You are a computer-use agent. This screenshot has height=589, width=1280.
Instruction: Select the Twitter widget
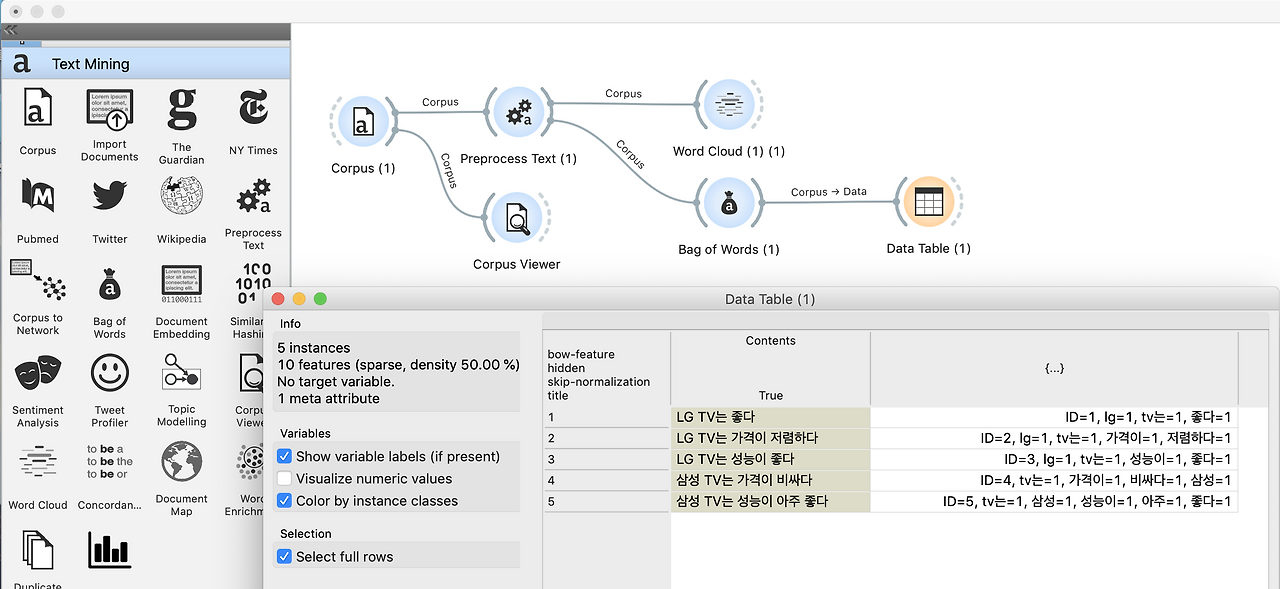(x=110, y=211)
